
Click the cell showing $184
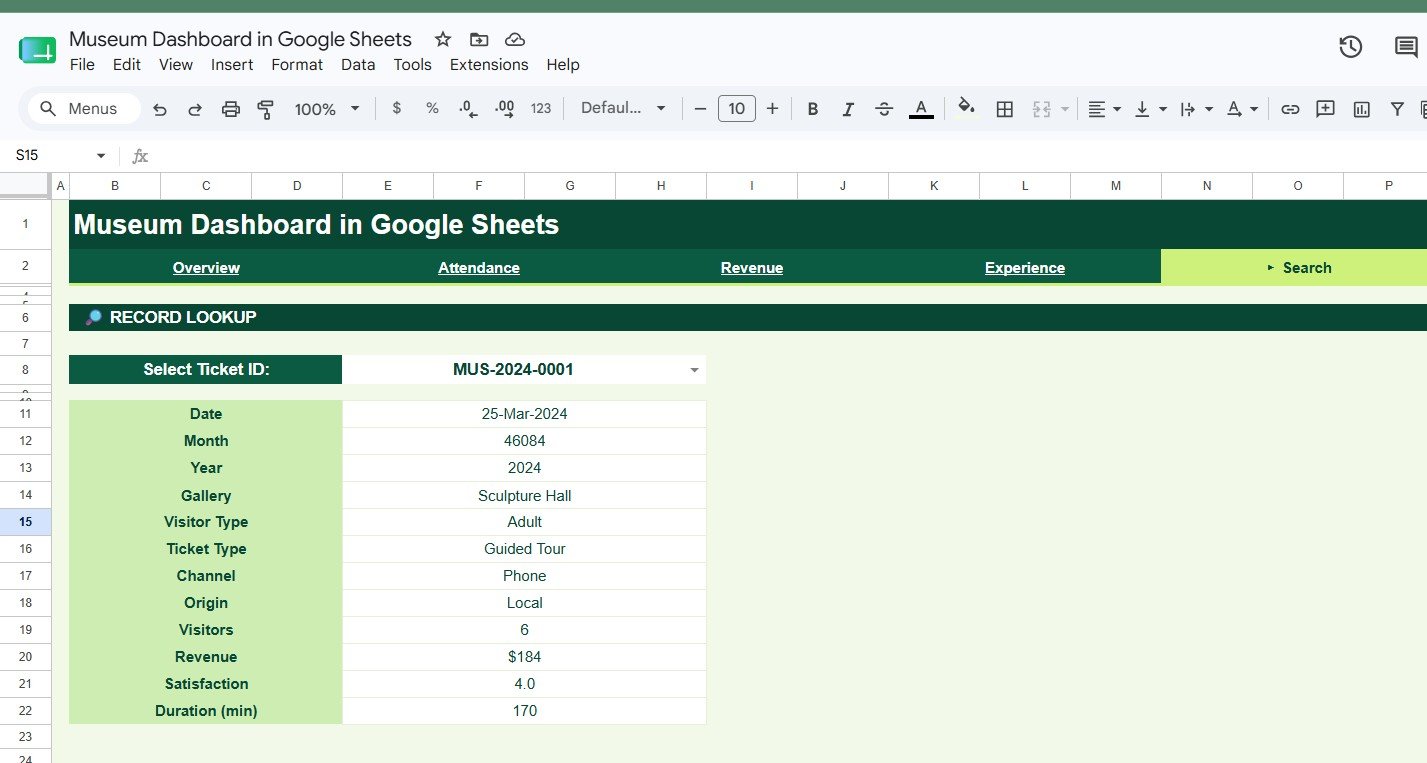(524, 657)
